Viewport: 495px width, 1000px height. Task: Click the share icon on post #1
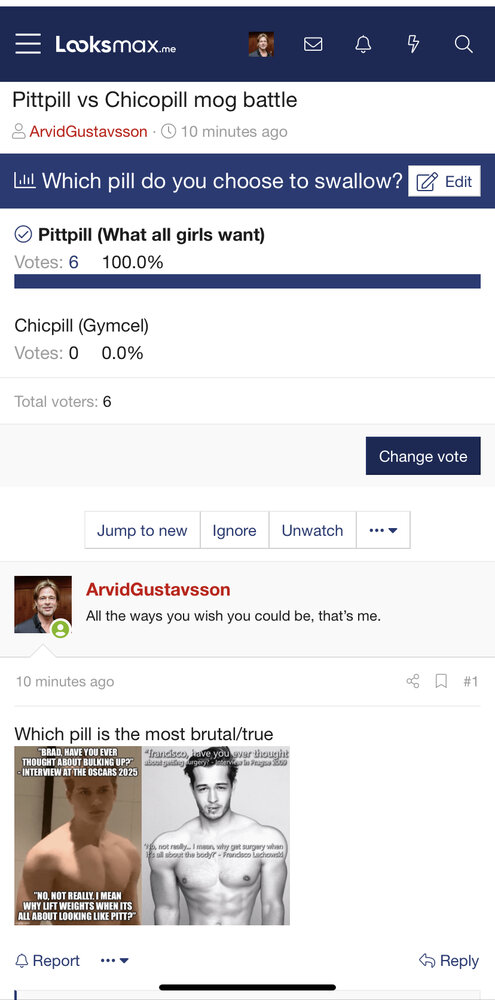(413, 681)
